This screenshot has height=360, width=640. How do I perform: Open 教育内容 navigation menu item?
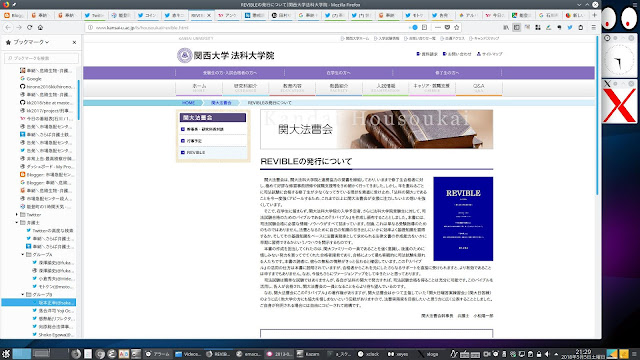[292, 88]
